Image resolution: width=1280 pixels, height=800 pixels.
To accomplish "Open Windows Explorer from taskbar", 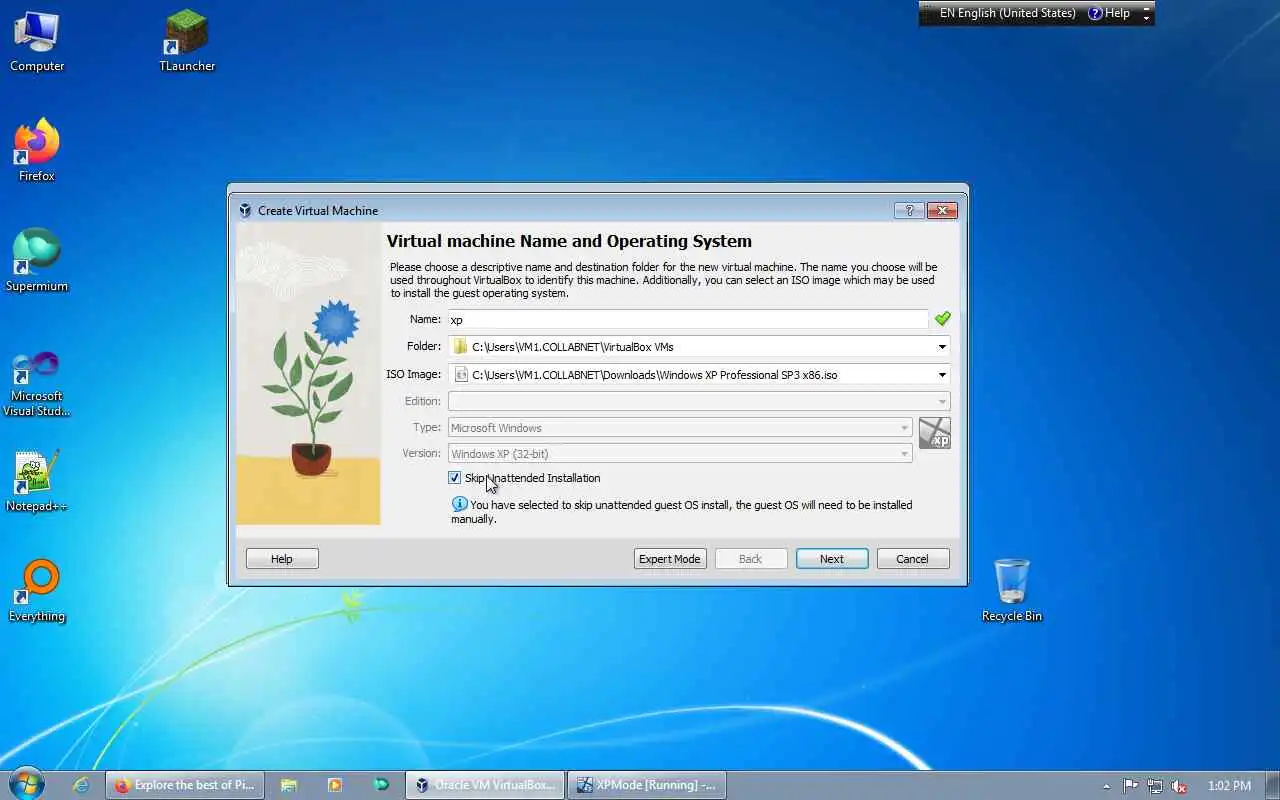I will (289, 785).
